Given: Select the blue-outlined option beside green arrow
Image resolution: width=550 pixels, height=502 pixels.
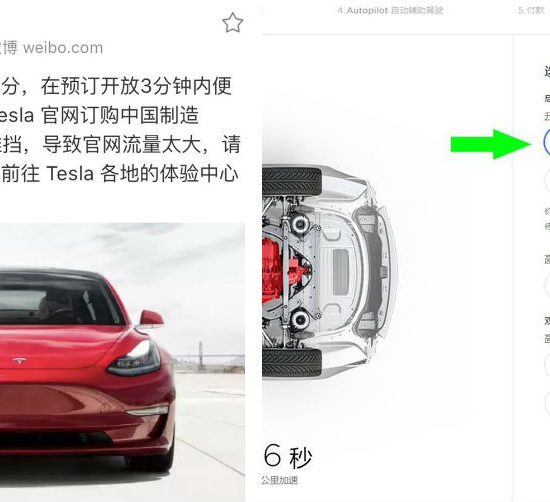Looking at the screenshot, I should (546, 142).
